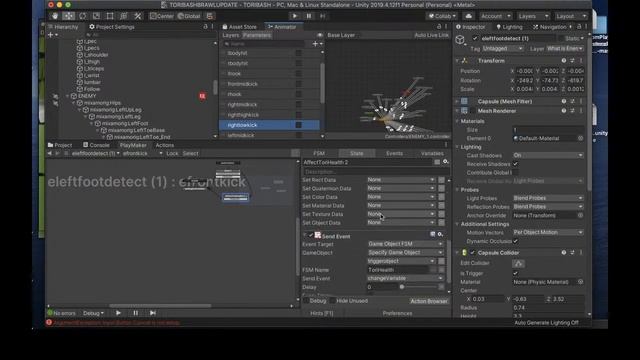Viewport: 640px width, 360px height.
Task: Toggle the PlayMaker Debug checkbox
Action: tap(306, 301)
